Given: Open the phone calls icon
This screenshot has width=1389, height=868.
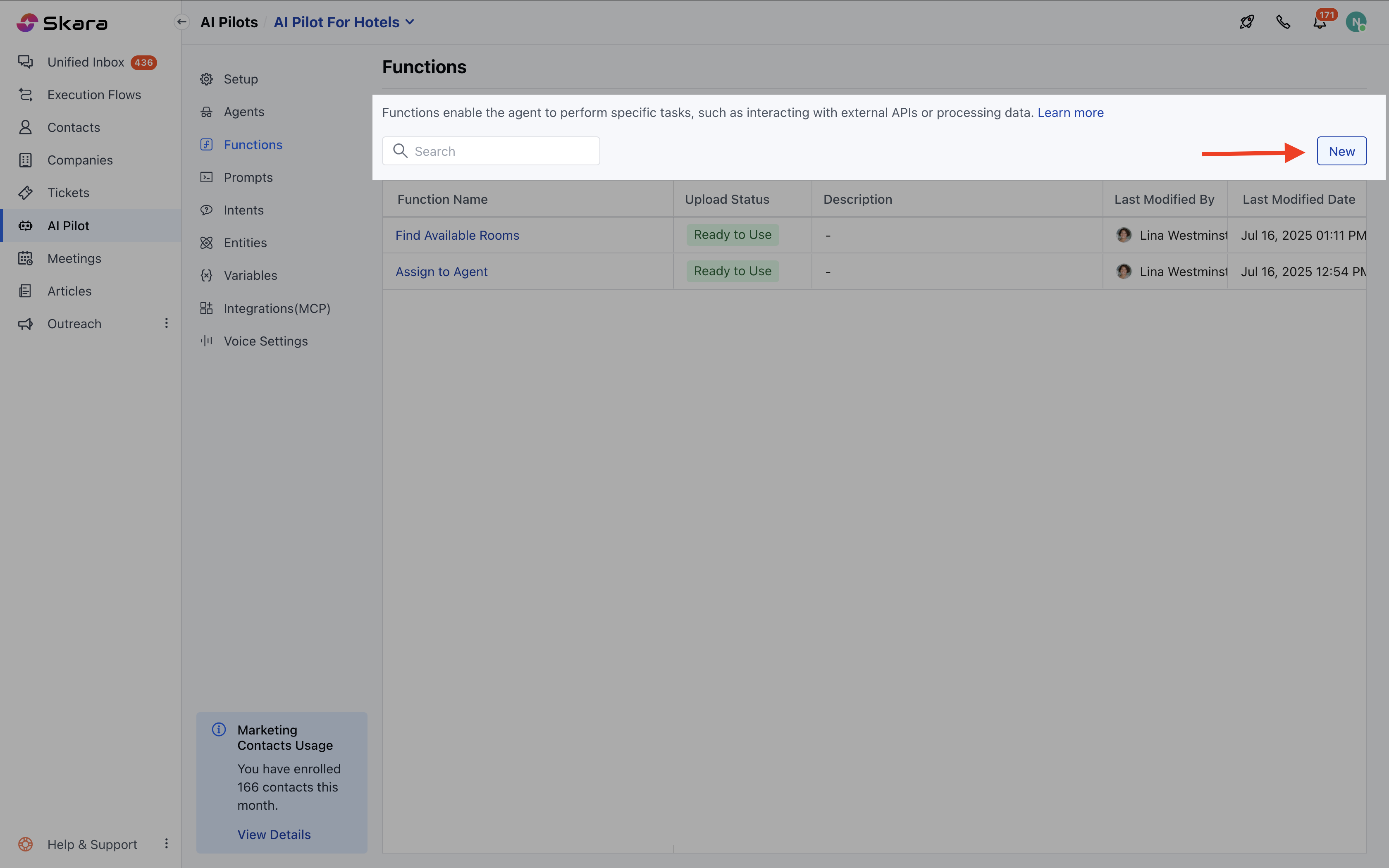Looking at the screenshot, I should coord(1284,22).
